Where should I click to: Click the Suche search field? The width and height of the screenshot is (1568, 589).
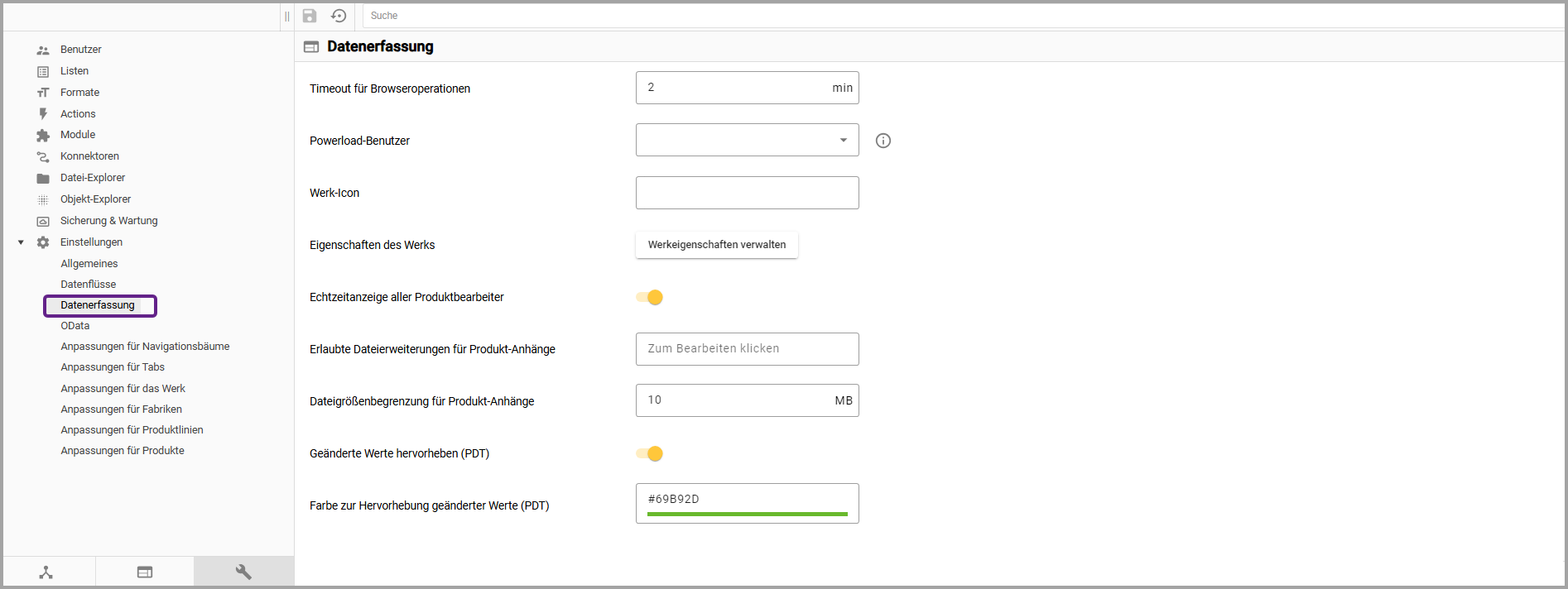(x=960, y=16)
